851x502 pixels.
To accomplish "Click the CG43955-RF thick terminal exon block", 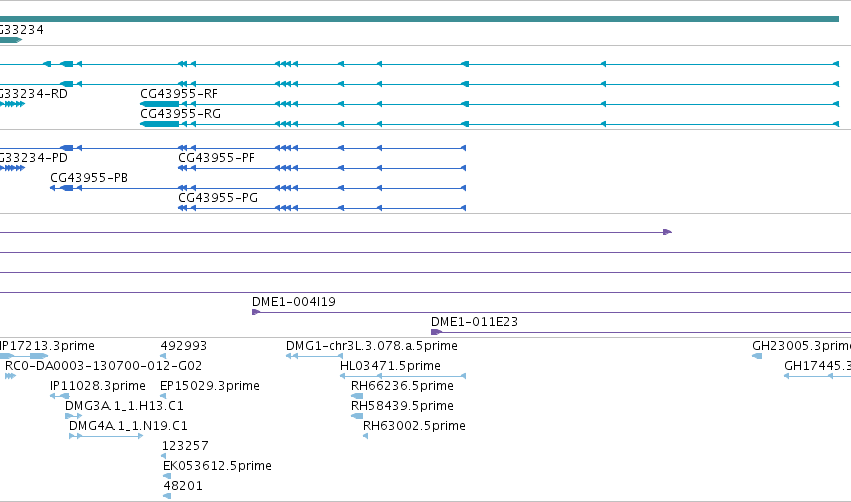I will coord(160,104).
